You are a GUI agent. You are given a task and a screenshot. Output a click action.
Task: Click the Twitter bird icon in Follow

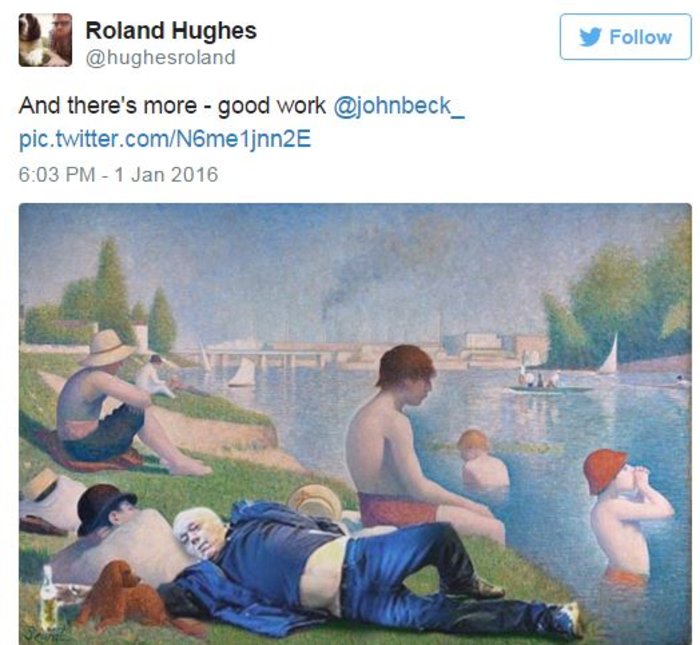pyautogui.click(x=591, y=37)
